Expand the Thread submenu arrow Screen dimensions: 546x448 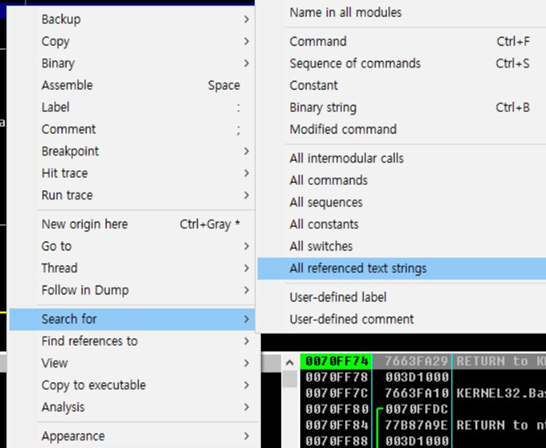pos(246,268)
